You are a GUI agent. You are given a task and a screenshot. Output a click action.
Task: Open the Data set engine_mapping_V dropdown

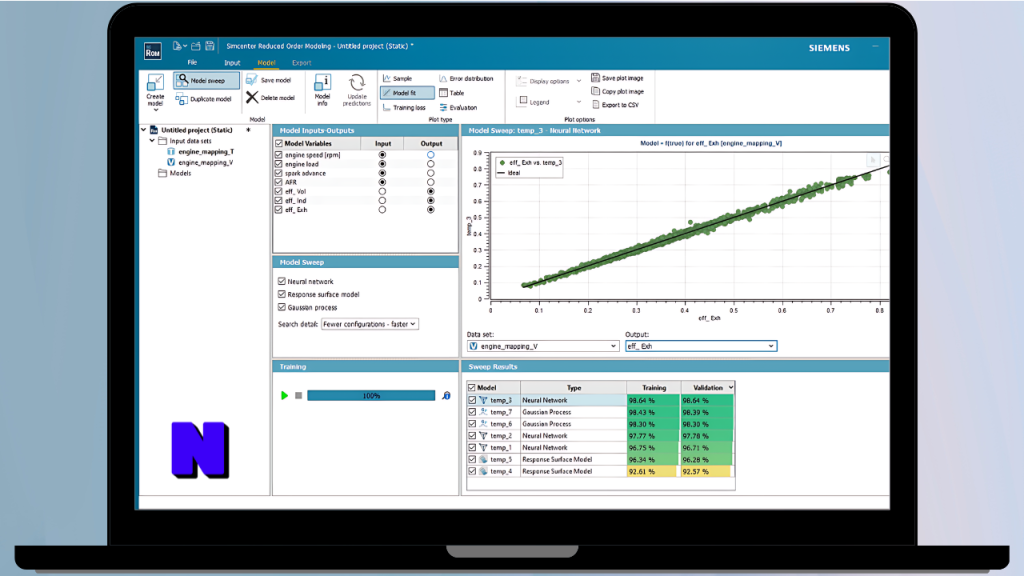543,346
